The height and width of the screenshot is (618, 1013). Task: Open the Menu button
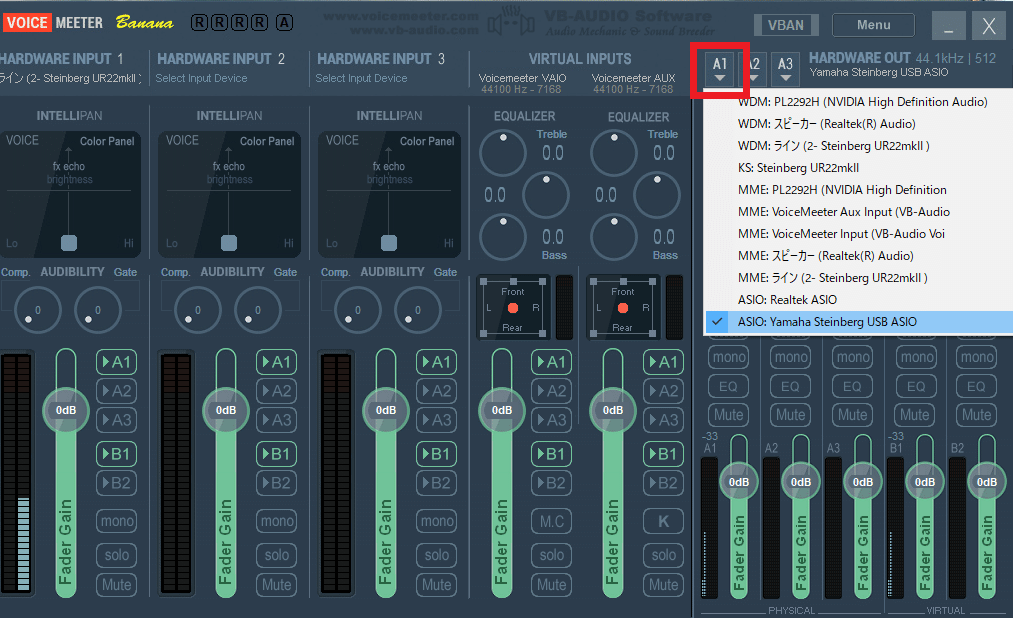tap(873, 25)
